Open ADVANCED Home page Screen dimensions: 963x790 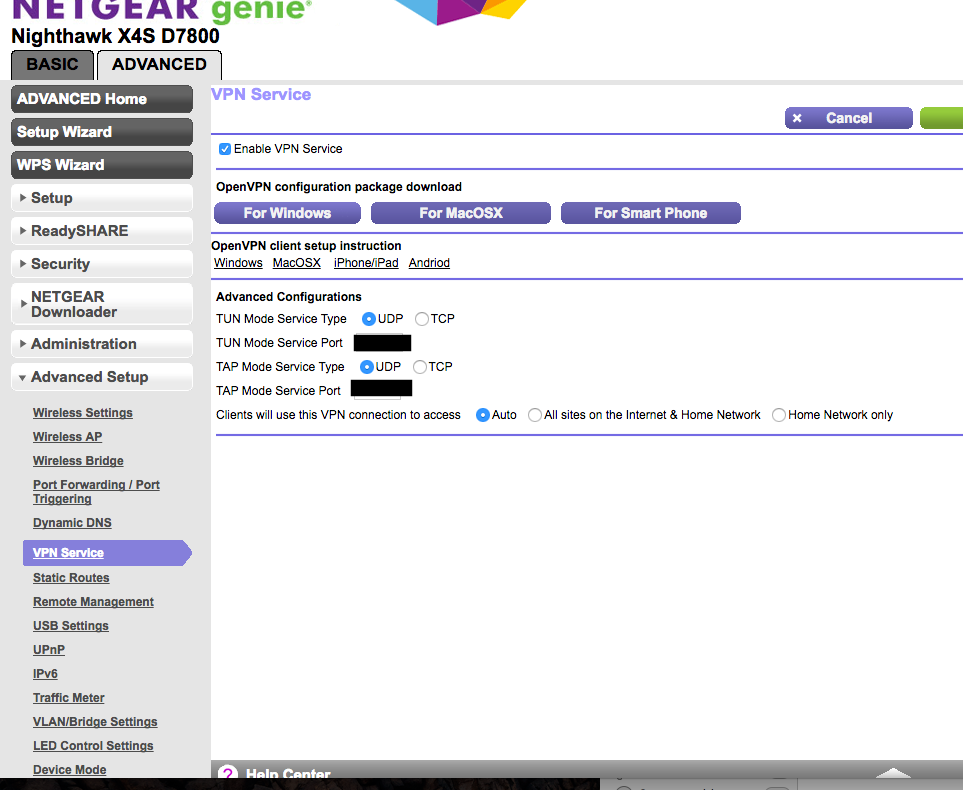pyautogui.click(x=102, y=99)
